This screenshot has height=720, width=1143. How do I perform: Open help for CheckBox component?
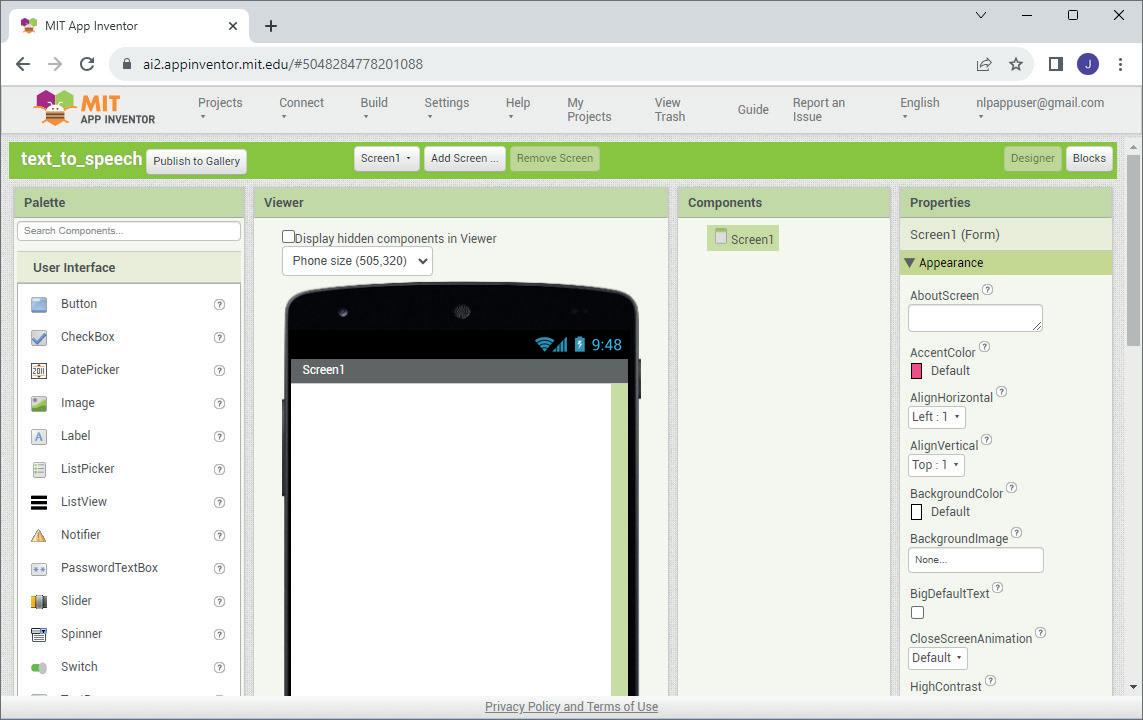[219, 337]
